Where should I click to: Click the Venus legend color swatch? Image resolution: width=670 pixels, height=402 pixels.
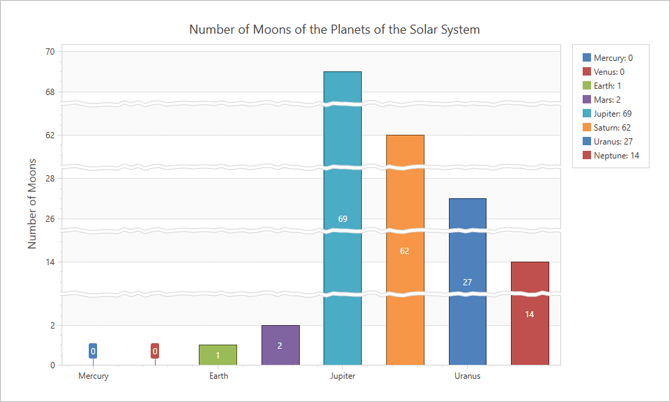pyautogui.click(x=586, y=72)
